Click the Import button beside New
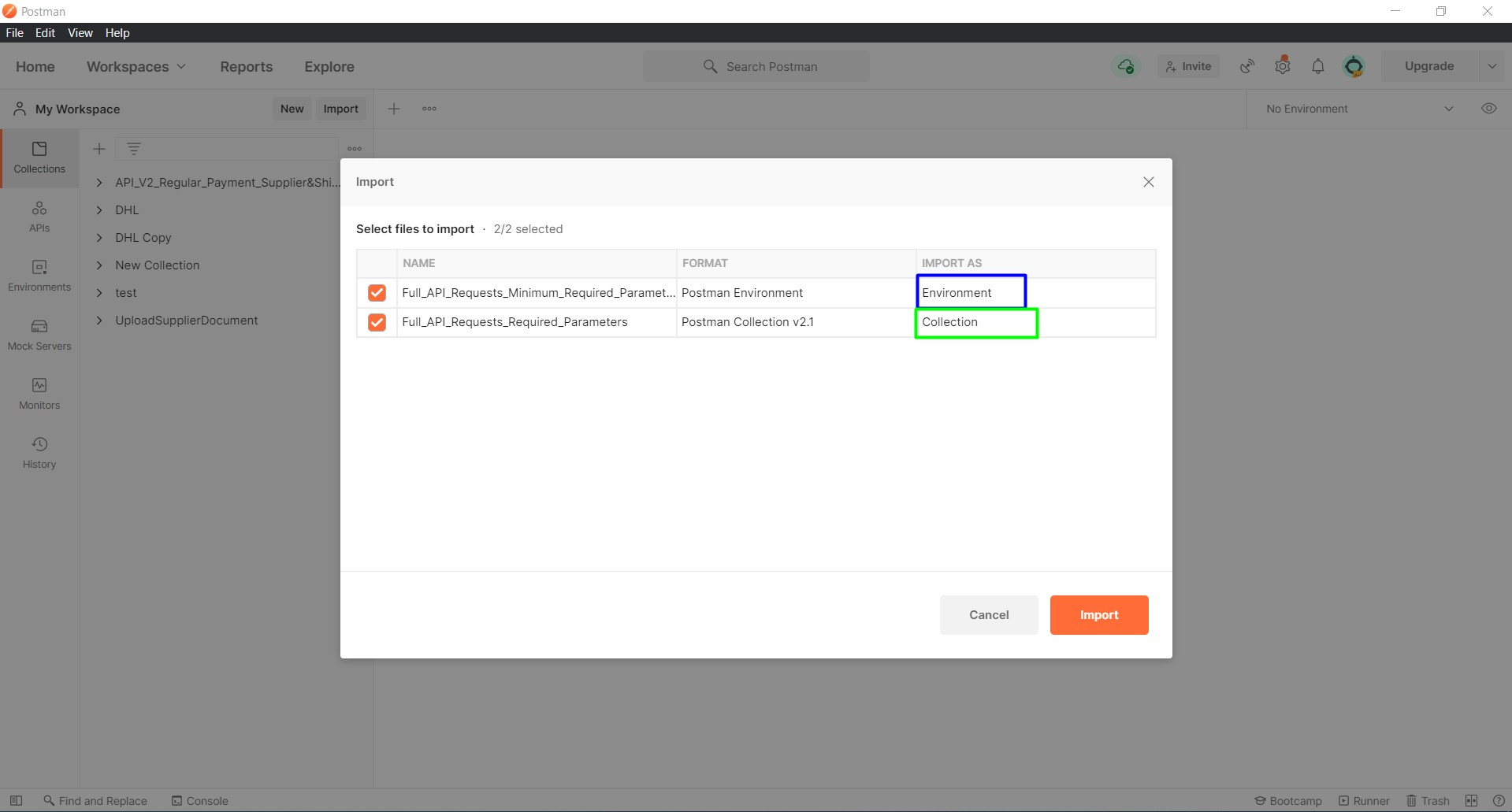The image size is (1512, 812). [341, 109]
